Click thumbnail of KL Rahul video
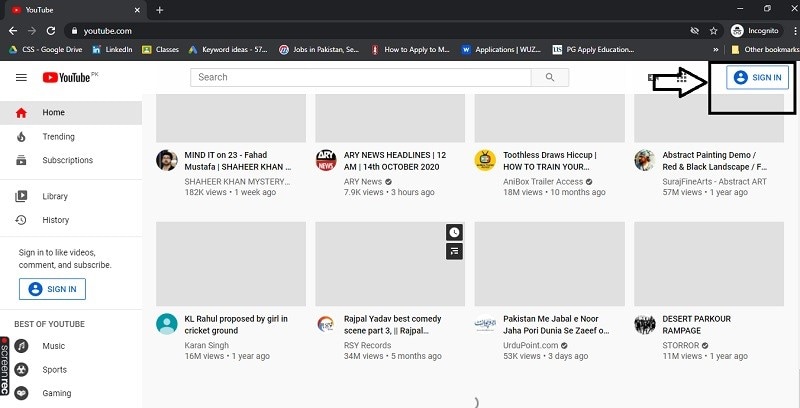800x408 pixels. click(231, 264)
